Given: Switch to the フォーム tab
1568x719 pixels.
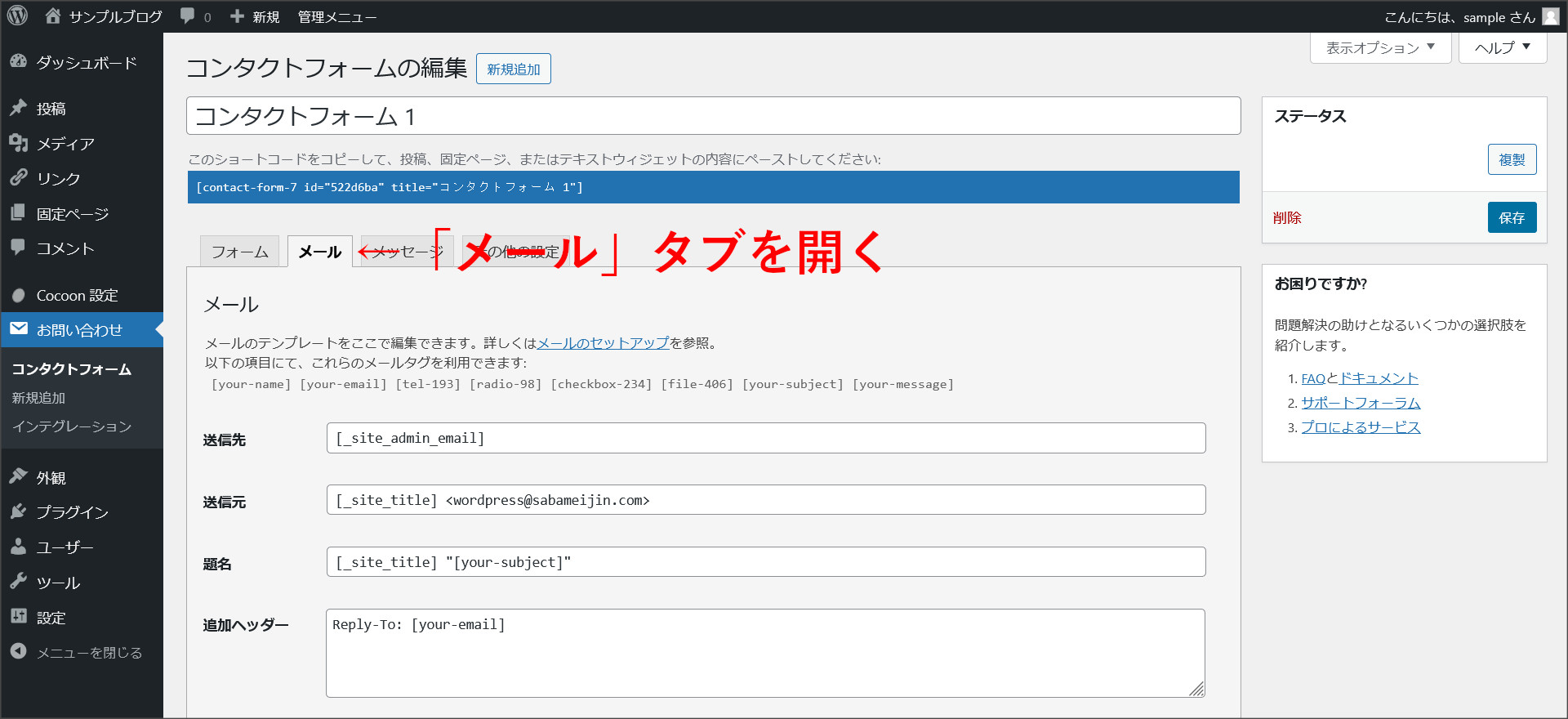Looking at the screenshot, I should [239, 252].
